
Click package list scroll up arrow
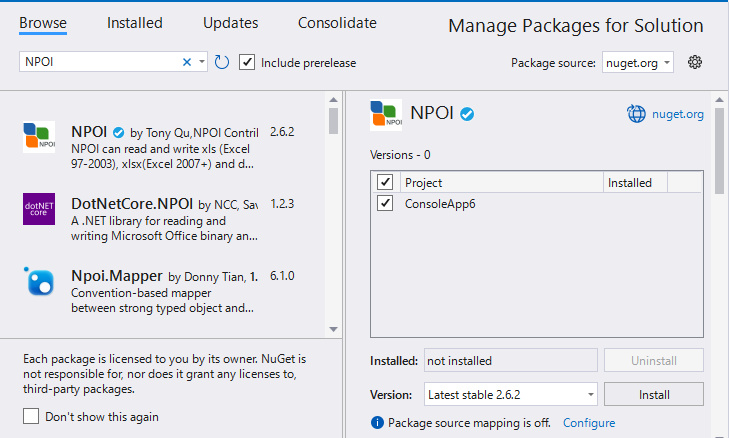[x=333, y=100]
